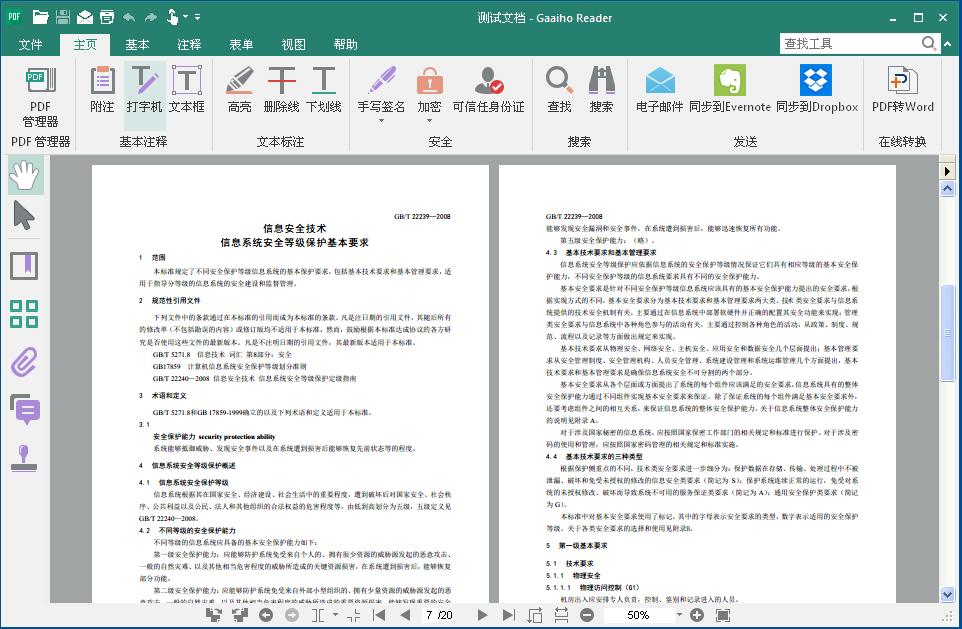962x629 pixels.
Task: Open the attachments paperclip panel
Action: tap(22, 360)
